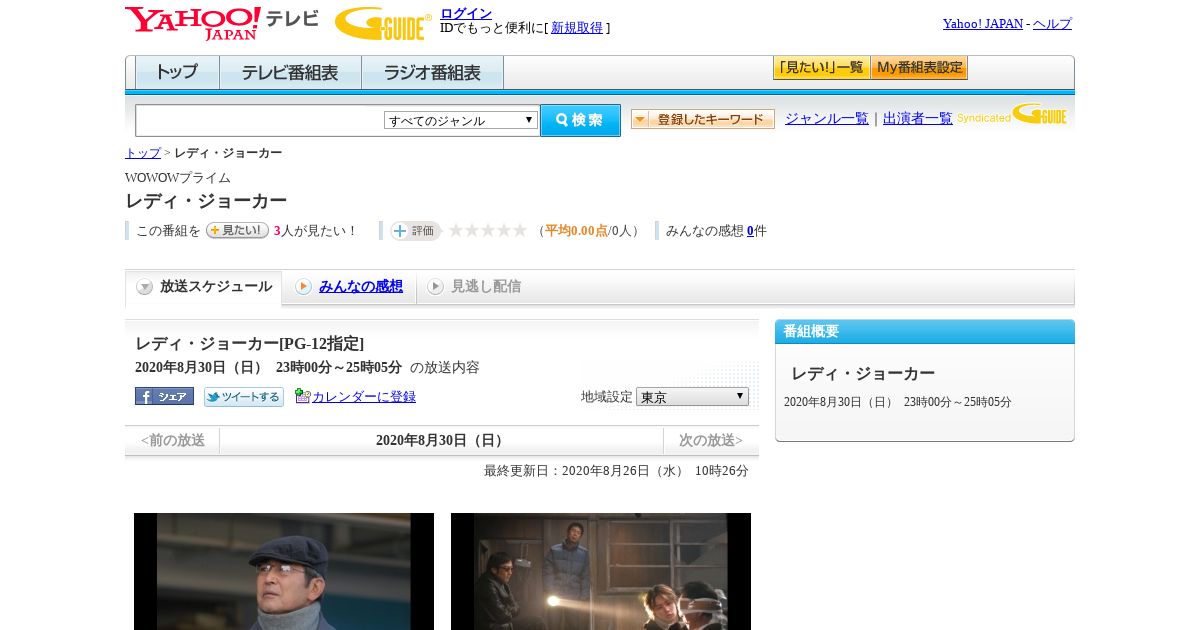
Task: Click the レディ・ジョーカー[PG-12指定] heading
Action: coord(249,343)
